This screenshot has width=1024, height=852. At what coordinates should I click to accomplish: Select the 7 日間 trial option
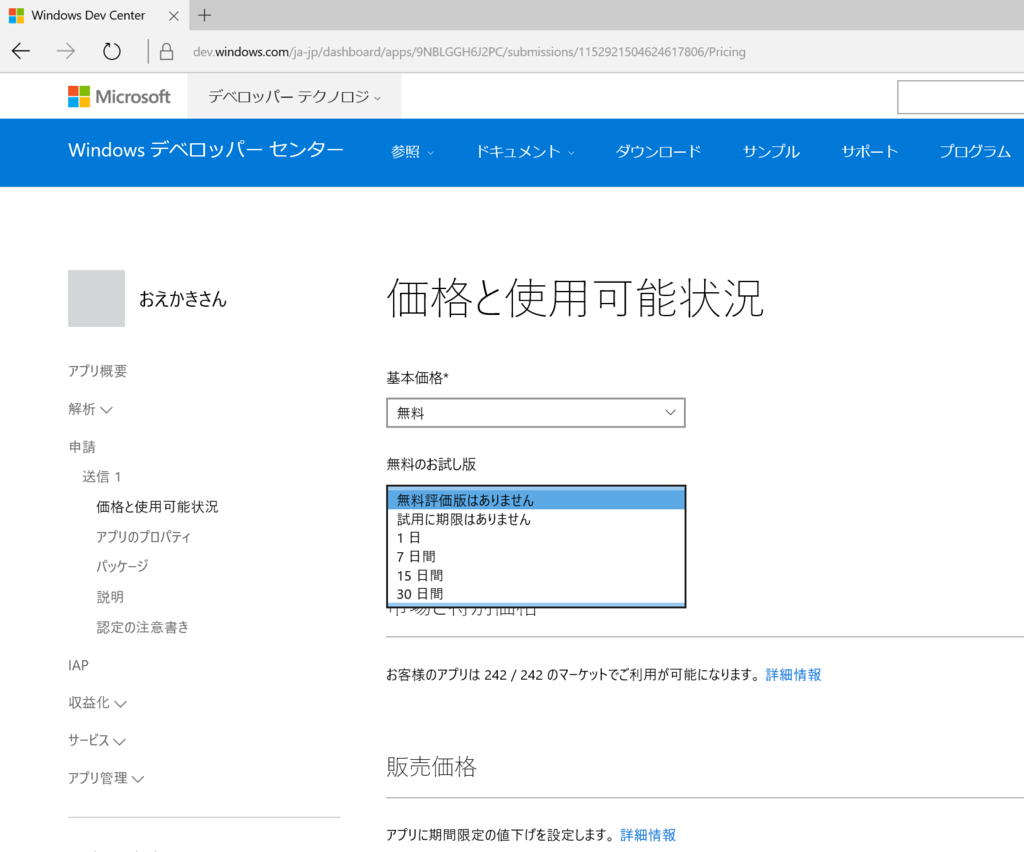coord(536,557)
